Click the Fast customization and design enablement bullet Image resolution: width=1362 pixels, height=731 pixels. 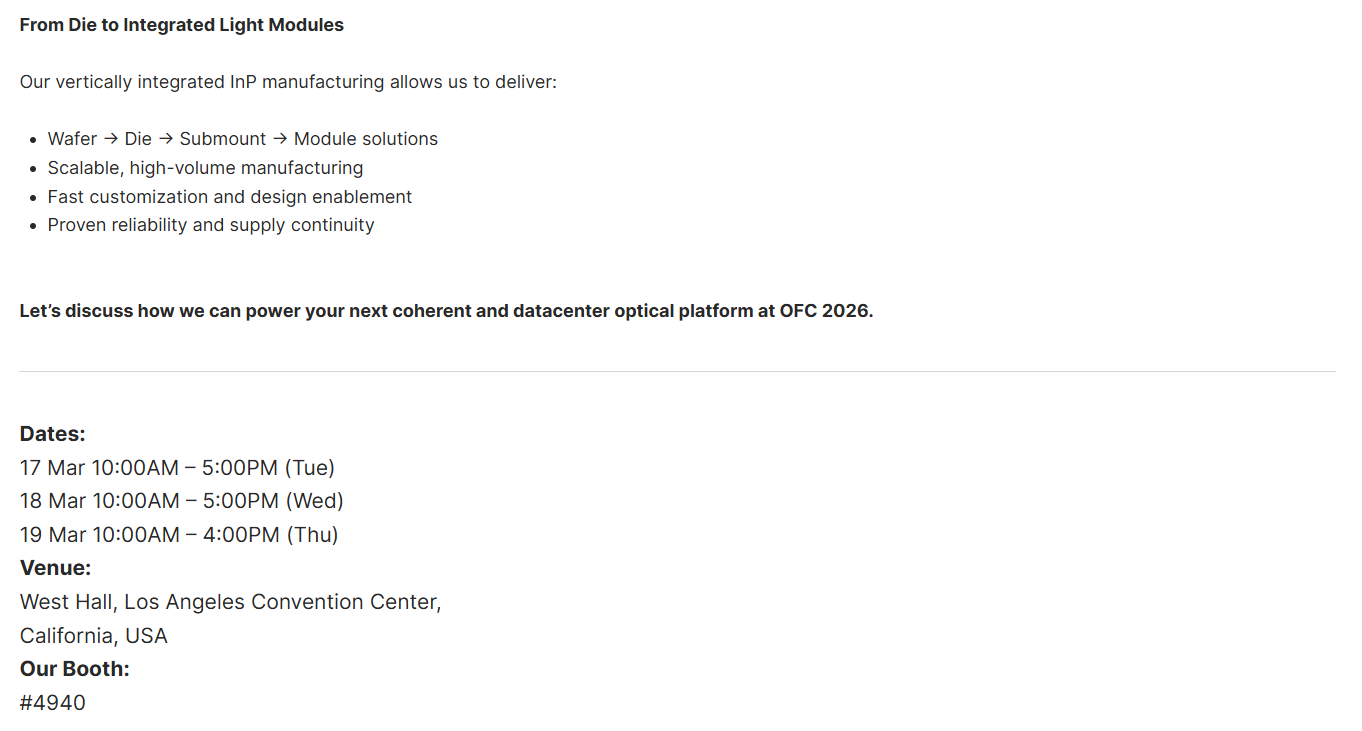point(230,197)
